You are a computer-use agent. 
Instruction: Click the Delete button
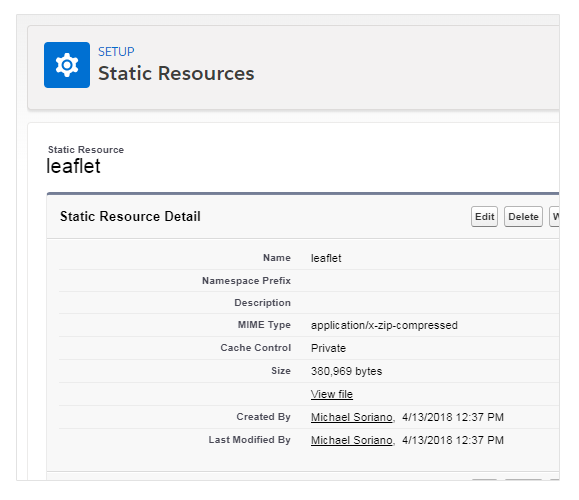pos(523,216)
